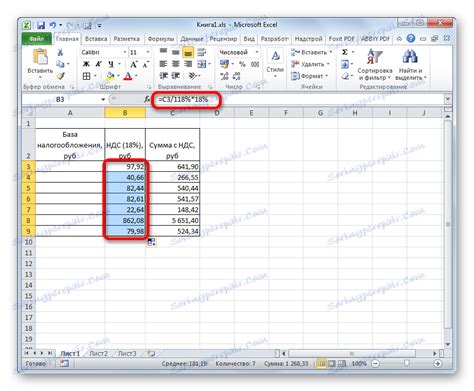Viewport: 474px width, 391px height.
Task: Click the formula bar with =C3/118%*18%
Action: [297, 99]
